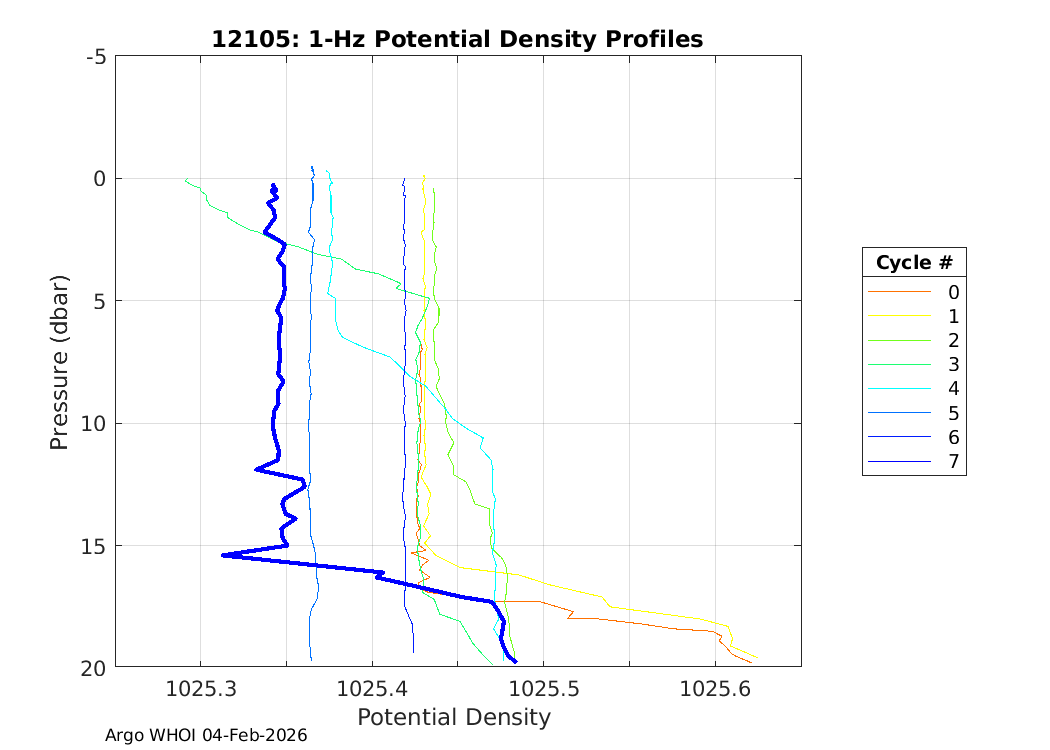Select legend entry for cycle 2
The image size is (1050, 750).
tap(914, 340)
